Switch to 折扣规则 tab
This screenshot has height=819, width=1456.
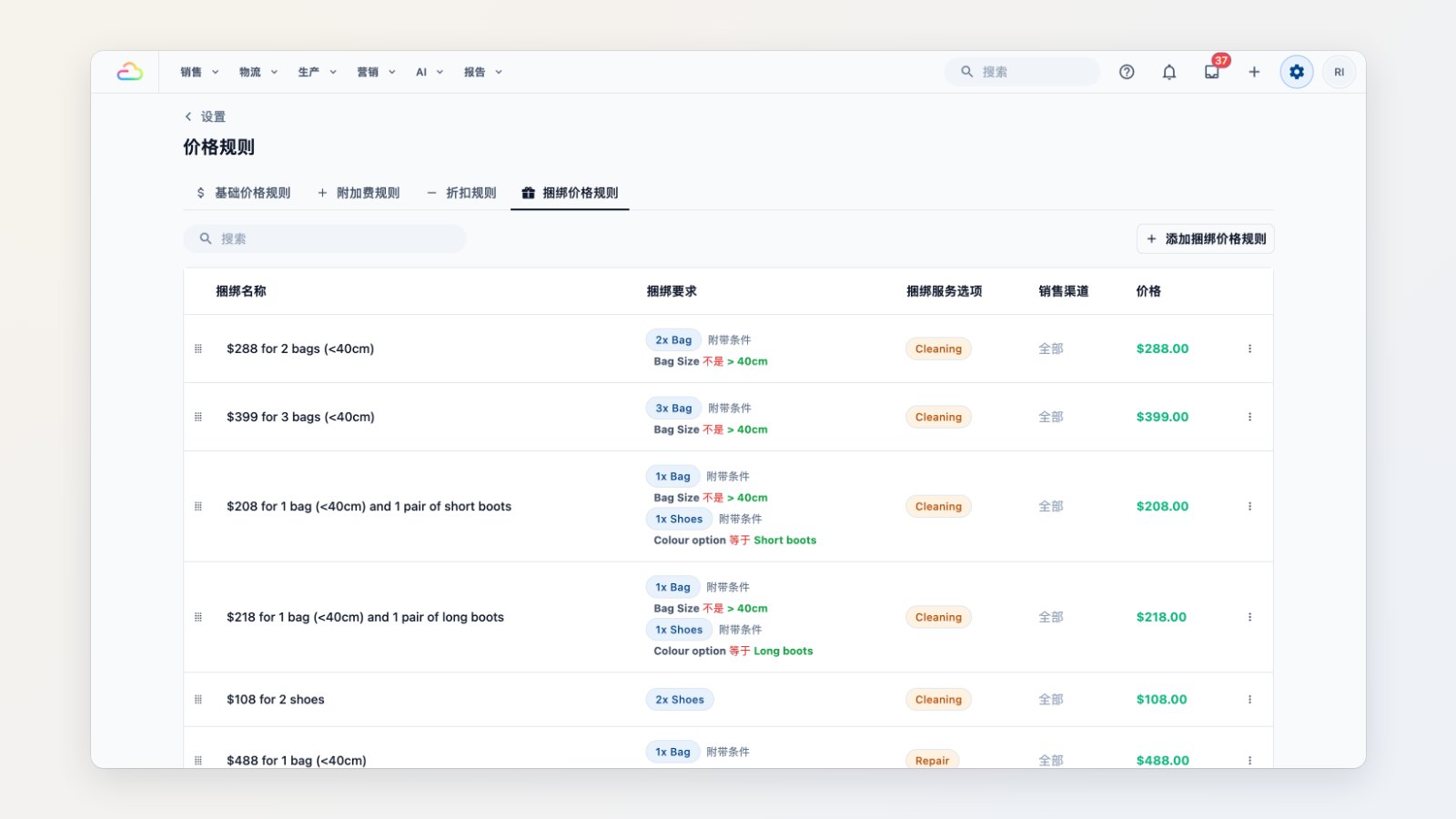[x=462, y=193]
